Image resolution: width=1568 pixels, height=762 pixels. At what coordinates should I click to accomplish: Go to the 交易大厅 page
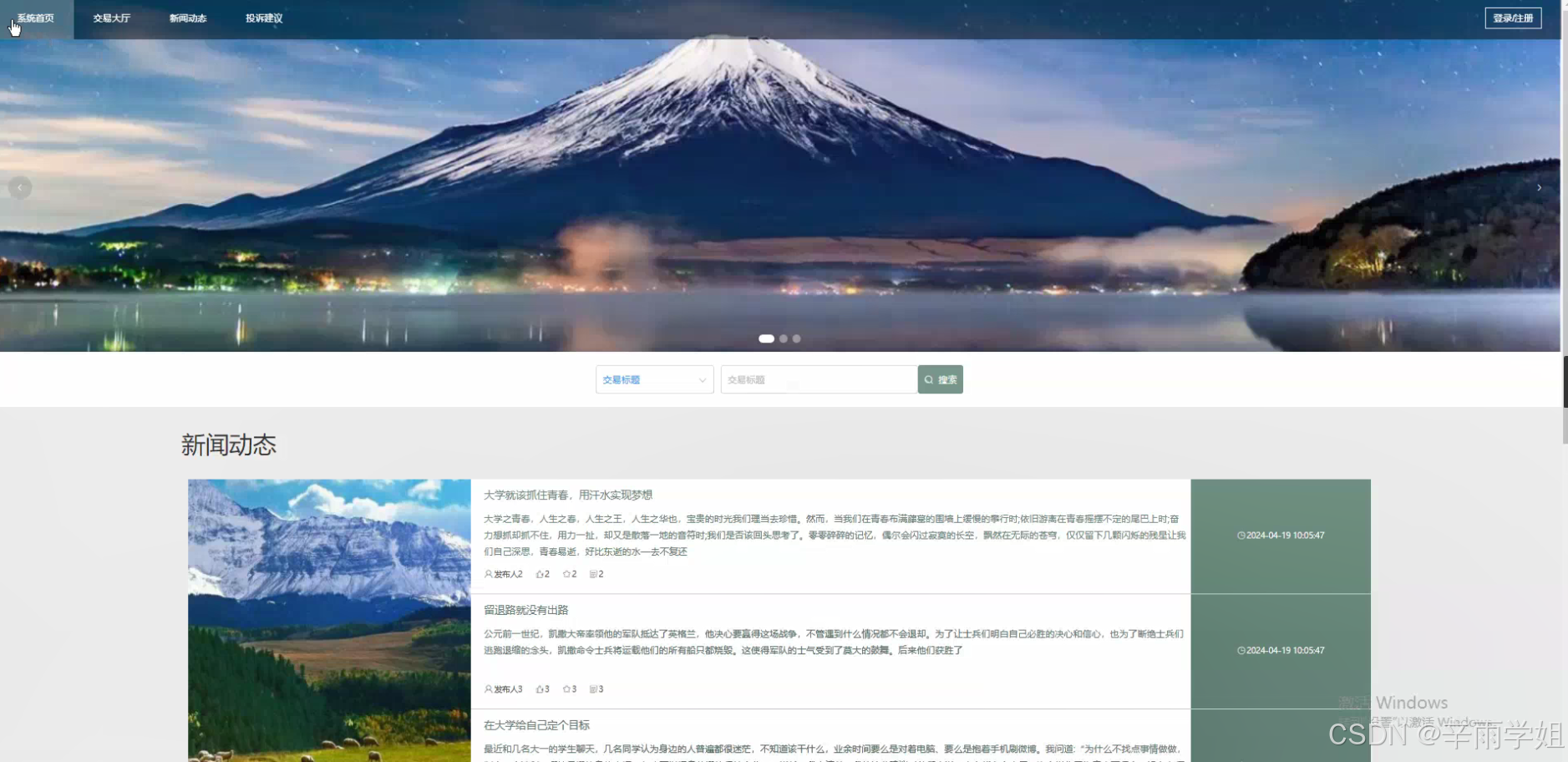112,18
